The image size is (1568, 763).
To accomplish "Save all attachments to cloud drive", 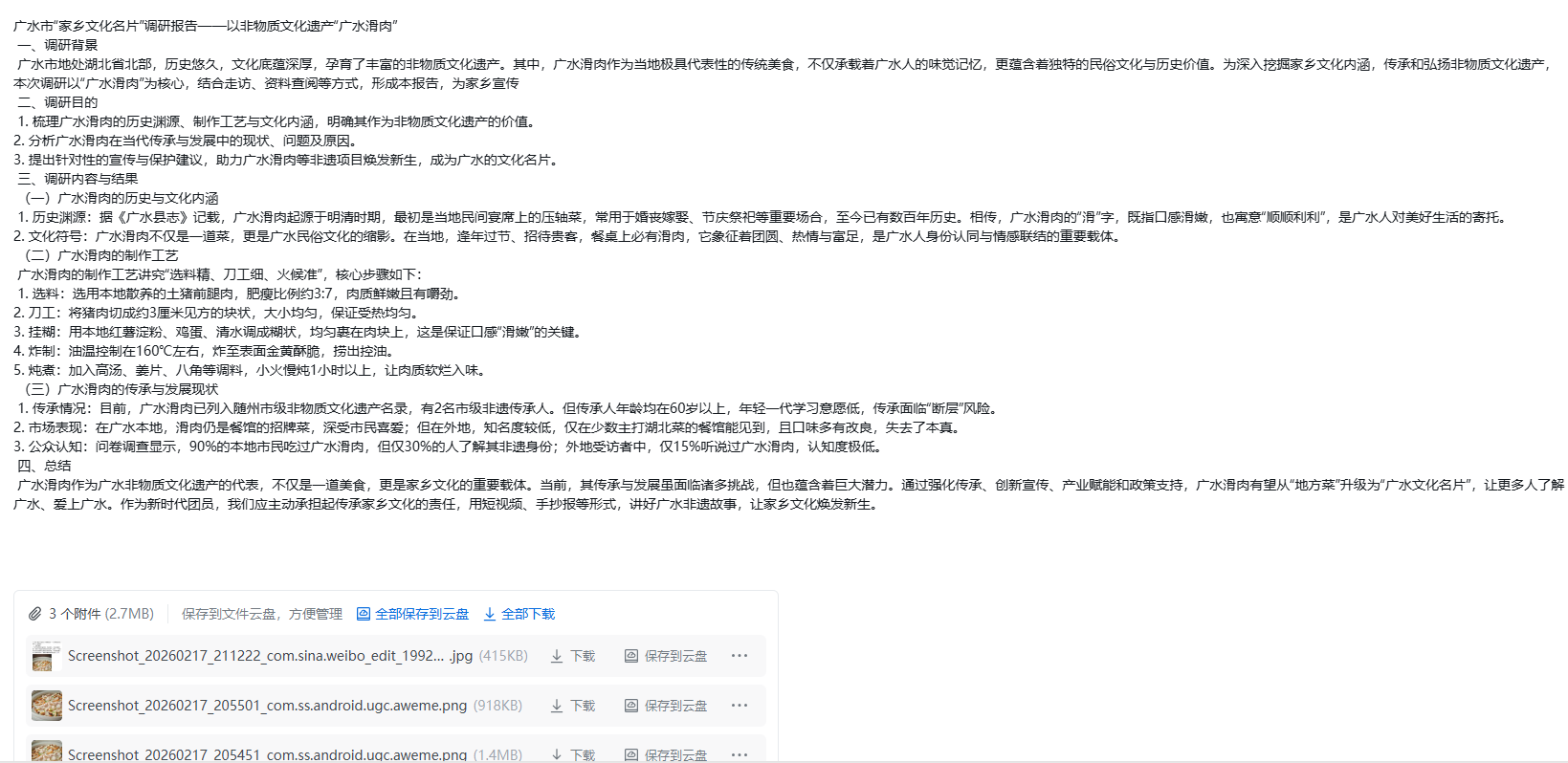I will tap(412, 614).
